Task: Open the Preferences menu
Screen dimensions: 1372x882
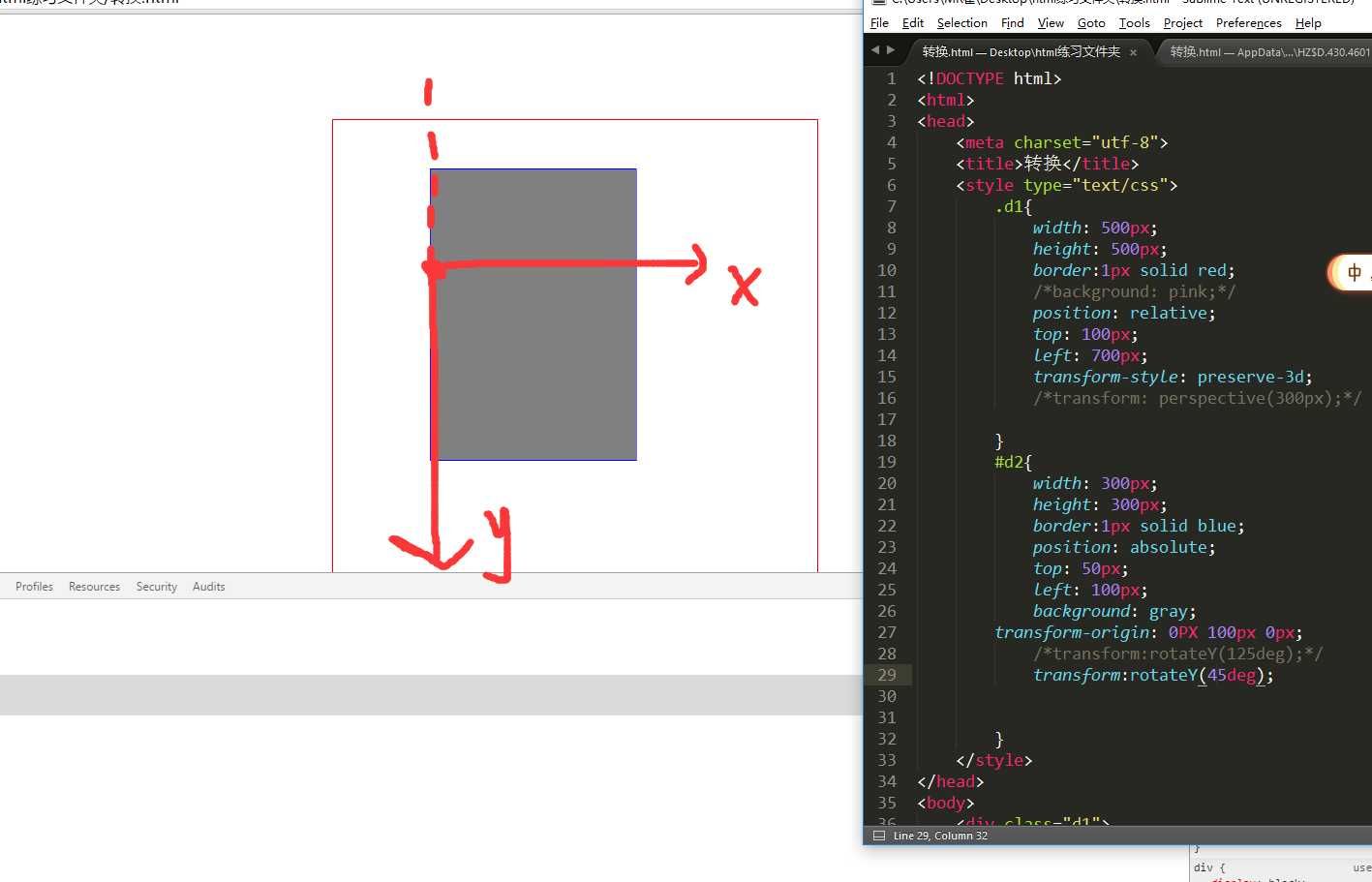Action: pyautogui.click(x=1248, y=23)
